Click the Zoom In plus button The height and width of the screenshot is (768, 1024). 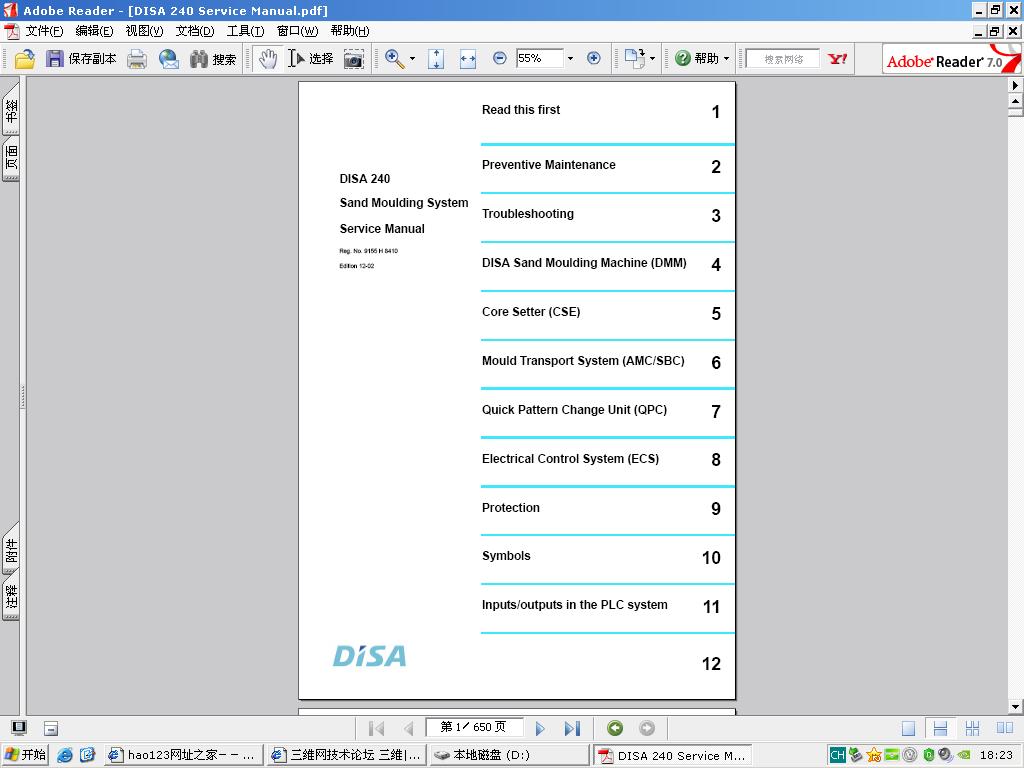point(594,58)
